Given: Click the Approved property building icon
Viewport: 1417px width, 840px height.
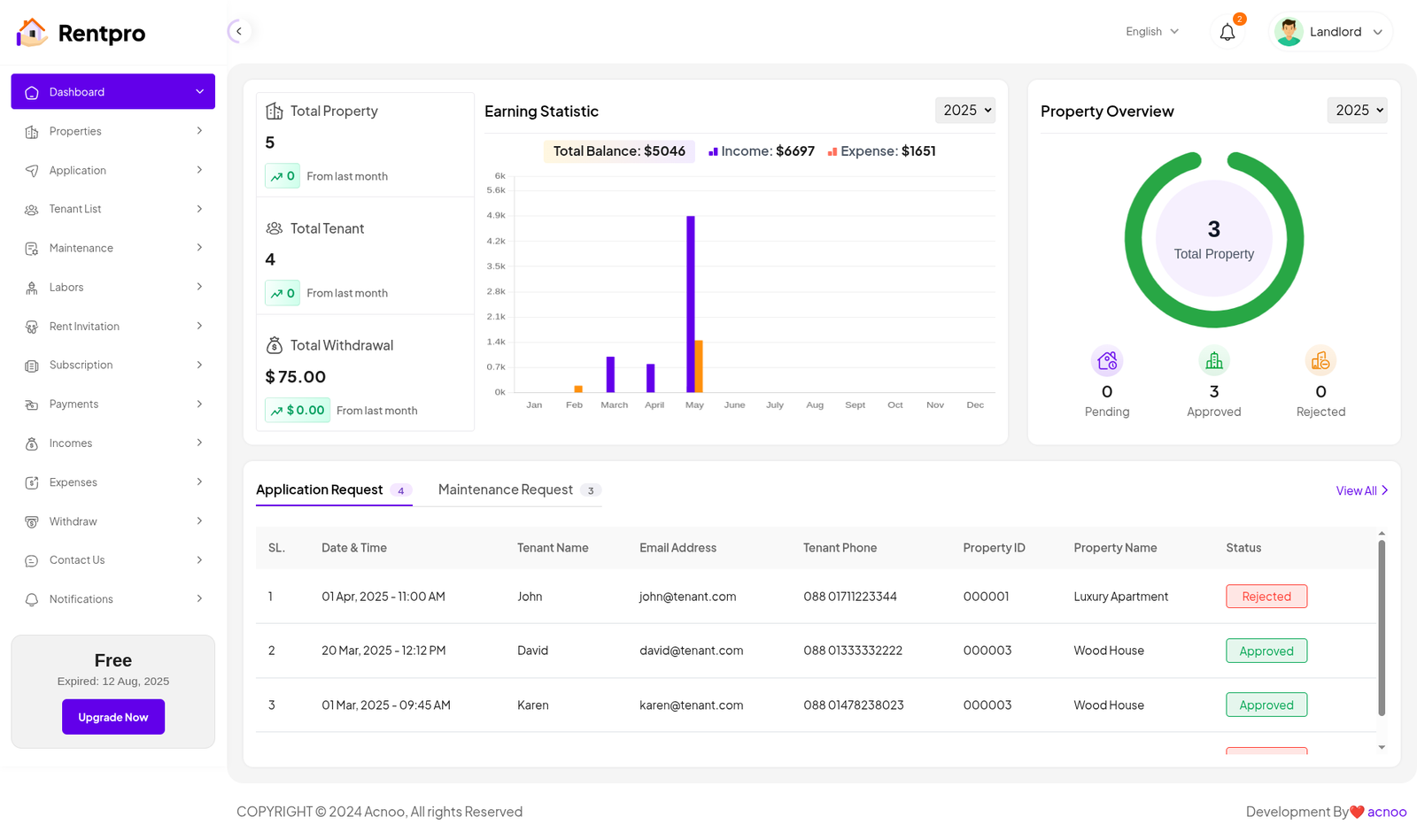Looking at the screenshot, I should (1213, 361).
